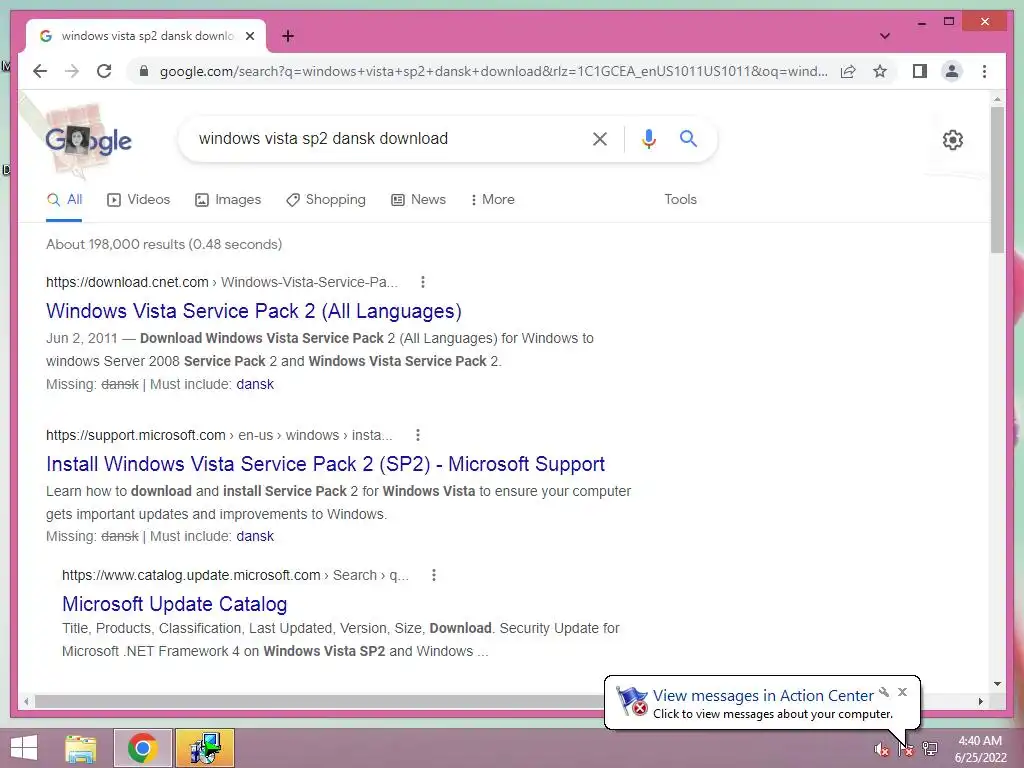This screenshot has width=1024, height=768.
Task: Open the Chrome side panel
Action: (920, 71)
